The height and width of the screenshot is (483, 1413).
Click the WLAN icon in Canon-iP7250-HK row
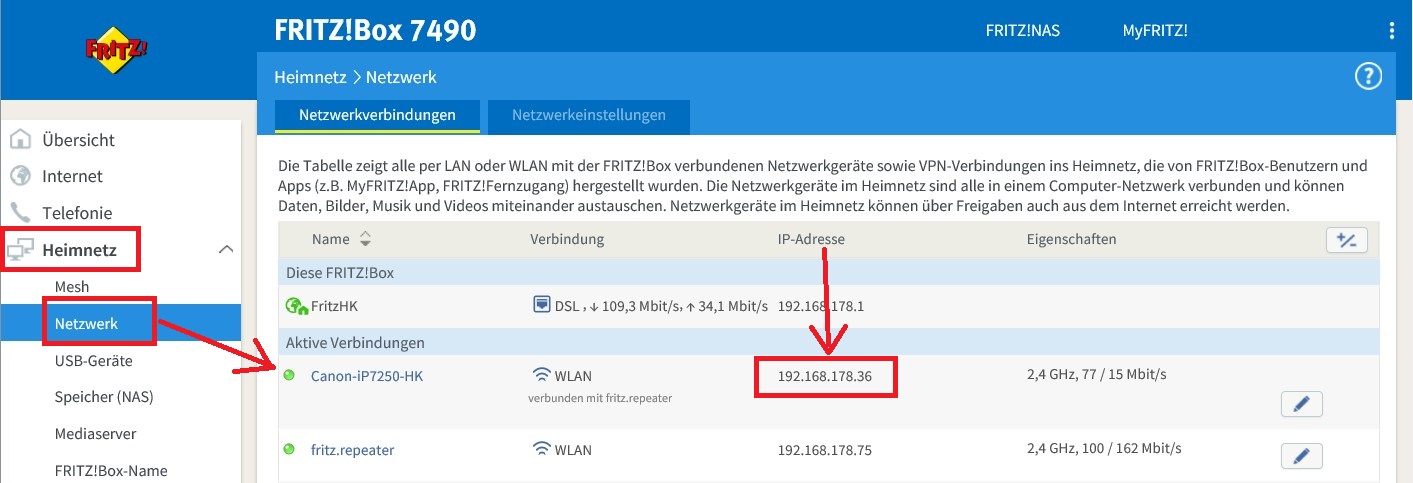[x=541, y=376]
